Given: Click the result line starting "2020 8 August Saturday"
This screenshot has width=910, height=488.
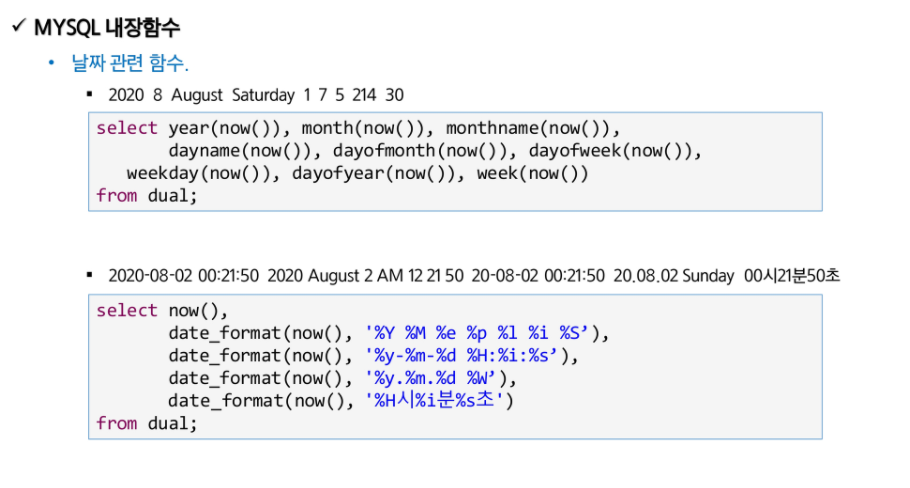Looking at the screenshot, I should [256, 95].
